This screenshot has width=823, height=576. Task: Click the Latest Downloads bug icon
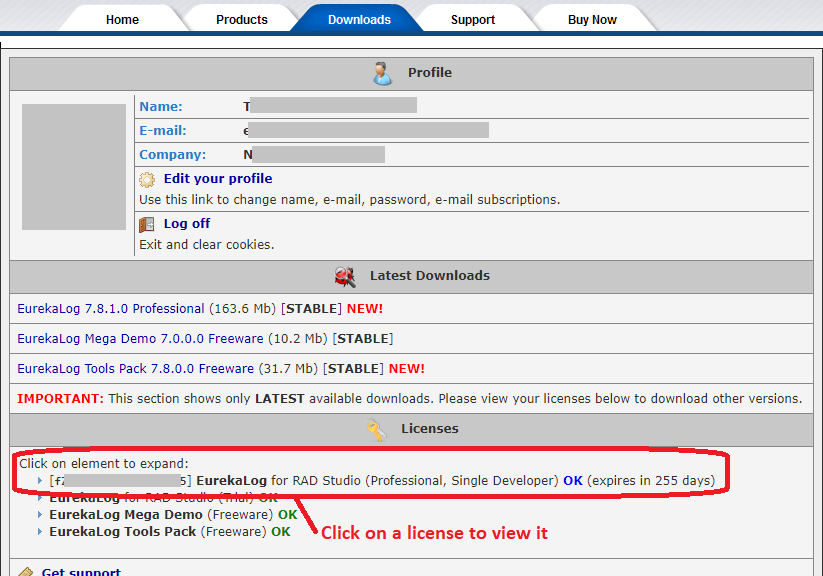(x=345, y=277)
